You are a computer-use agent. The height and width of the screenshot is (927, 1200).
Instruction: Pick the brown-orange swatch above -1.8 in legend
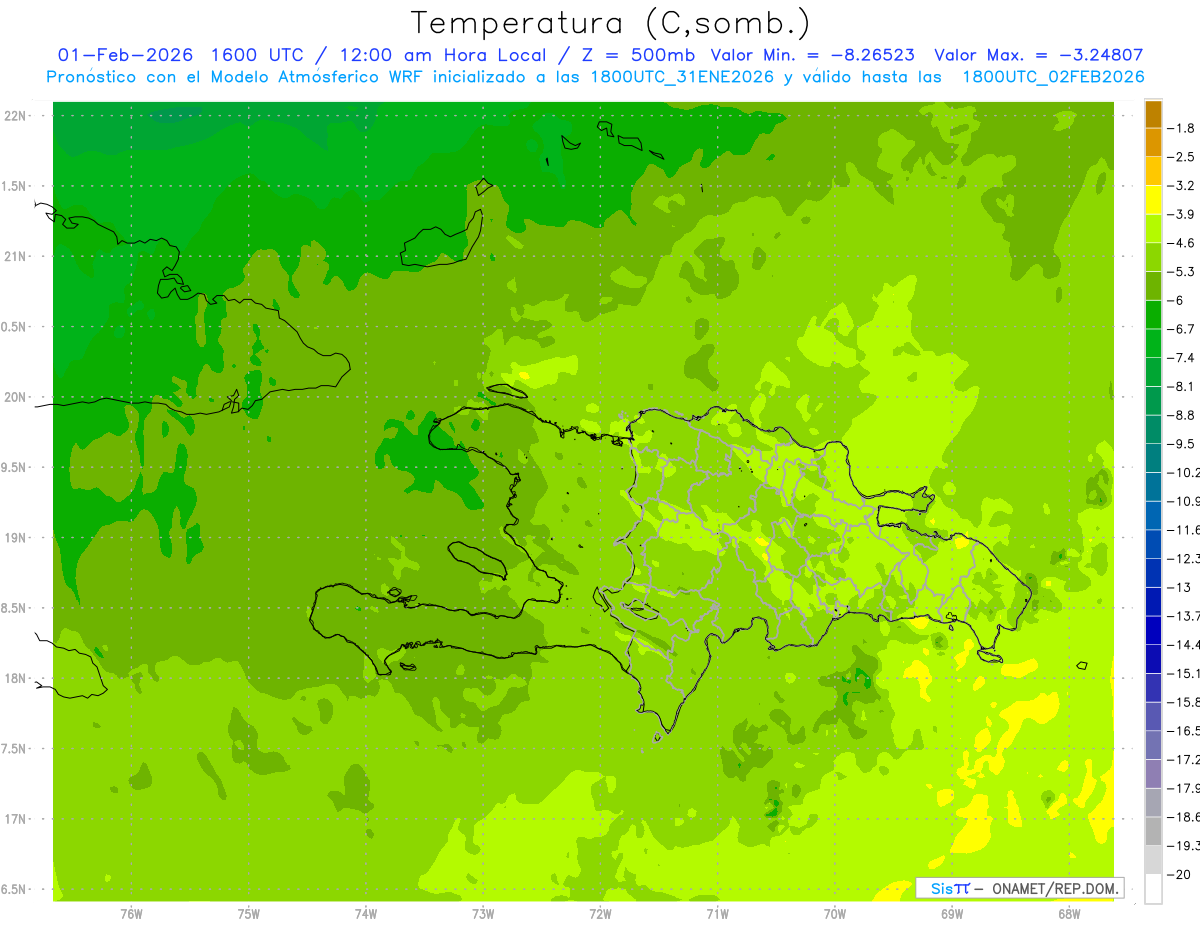pyautogui.click(x=1153, y=114)
